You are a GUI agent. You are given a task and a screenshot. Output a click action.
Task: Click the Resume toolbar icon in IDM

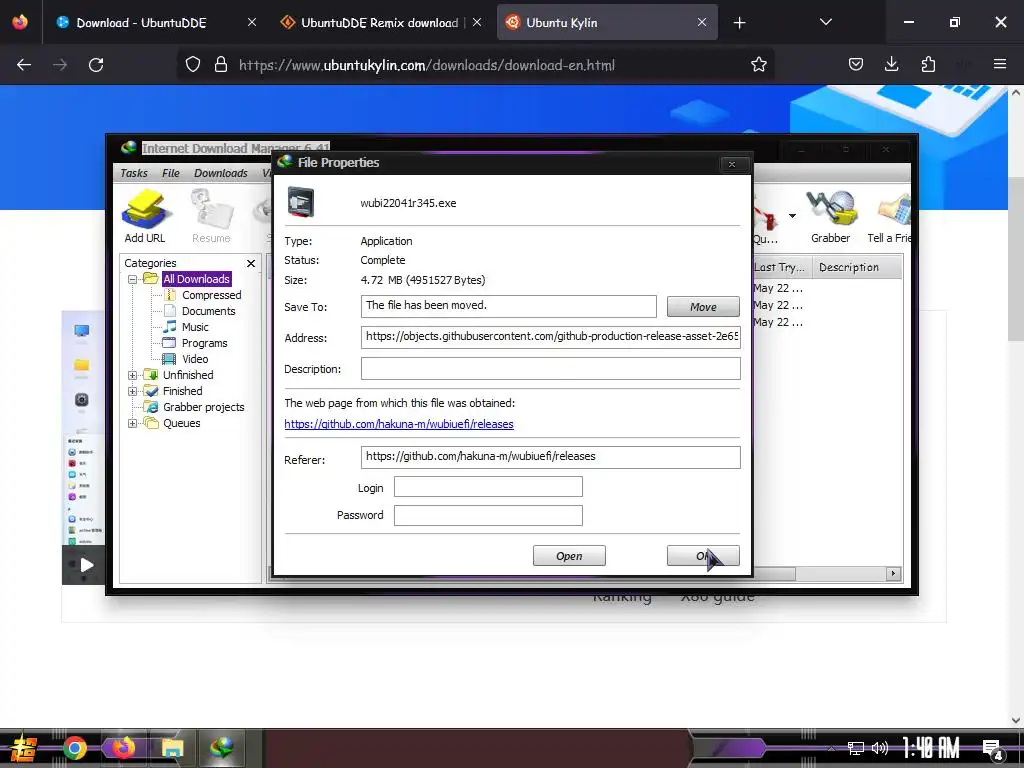211,216
